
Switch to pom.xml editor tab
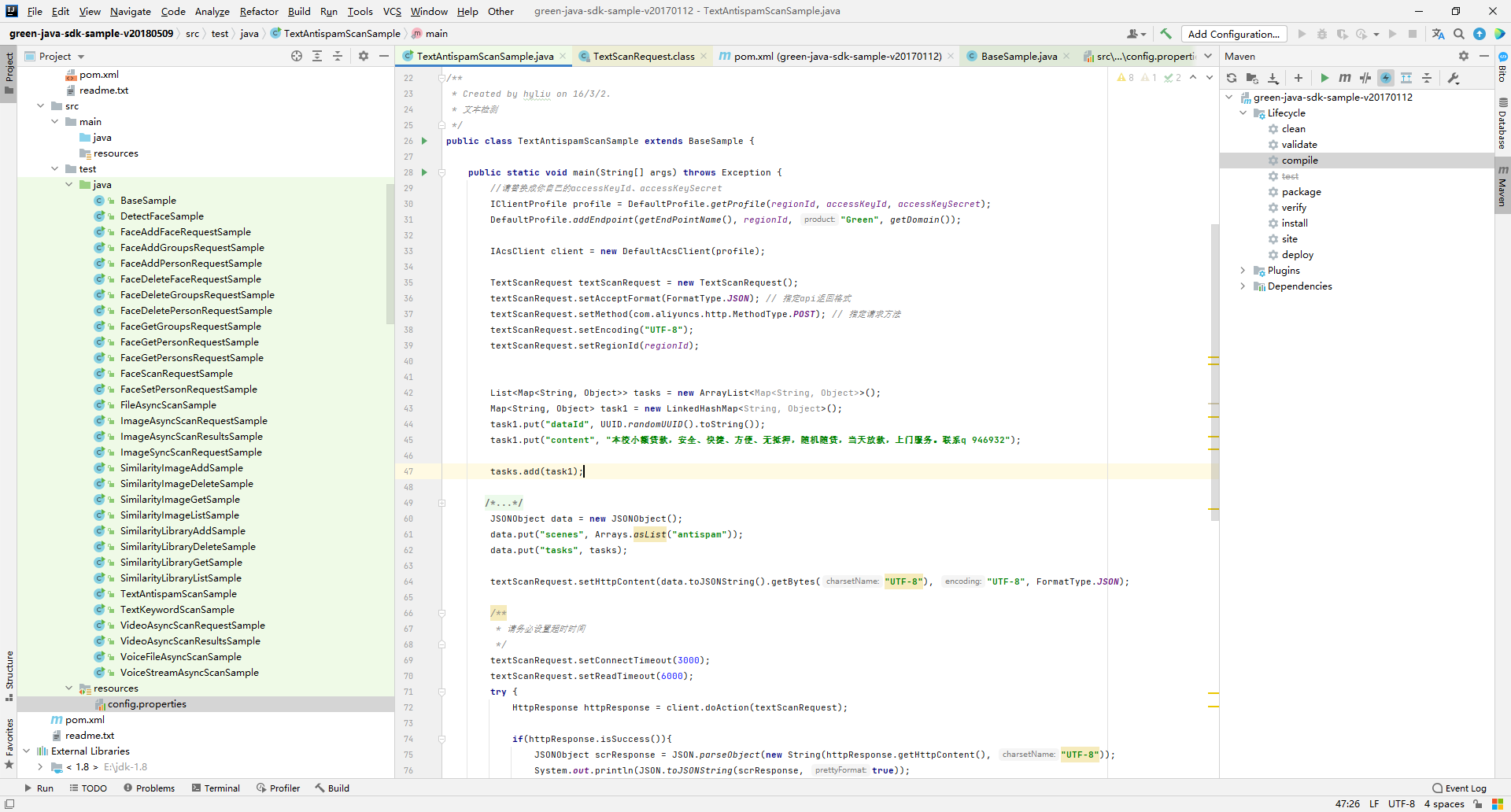click(x=837, y=56)
